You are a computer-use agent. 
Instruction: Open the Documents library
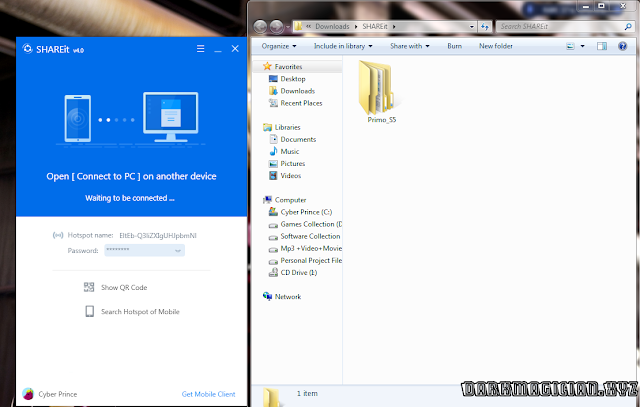coord(298,139)
